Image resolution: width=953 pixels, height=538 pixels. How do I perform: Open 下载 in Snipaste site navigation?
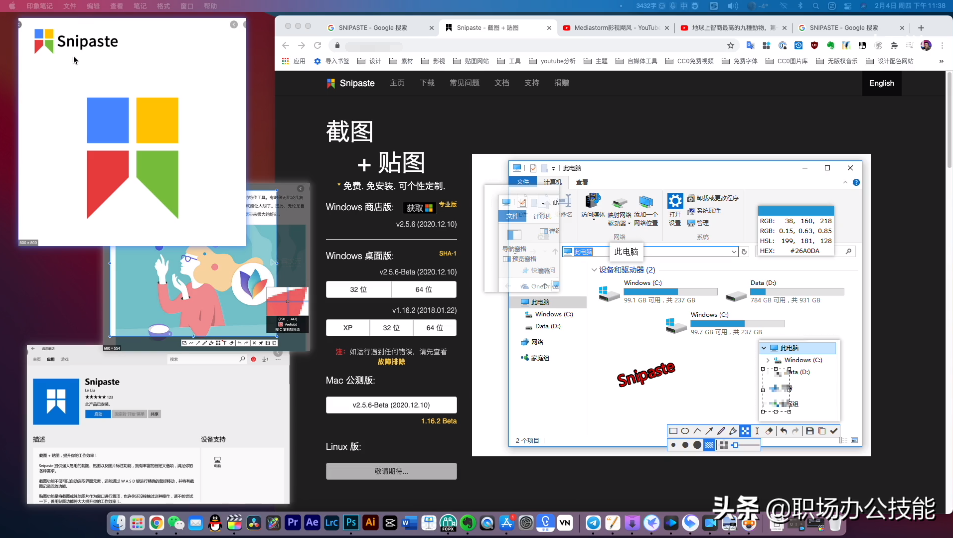pos(427,83)
